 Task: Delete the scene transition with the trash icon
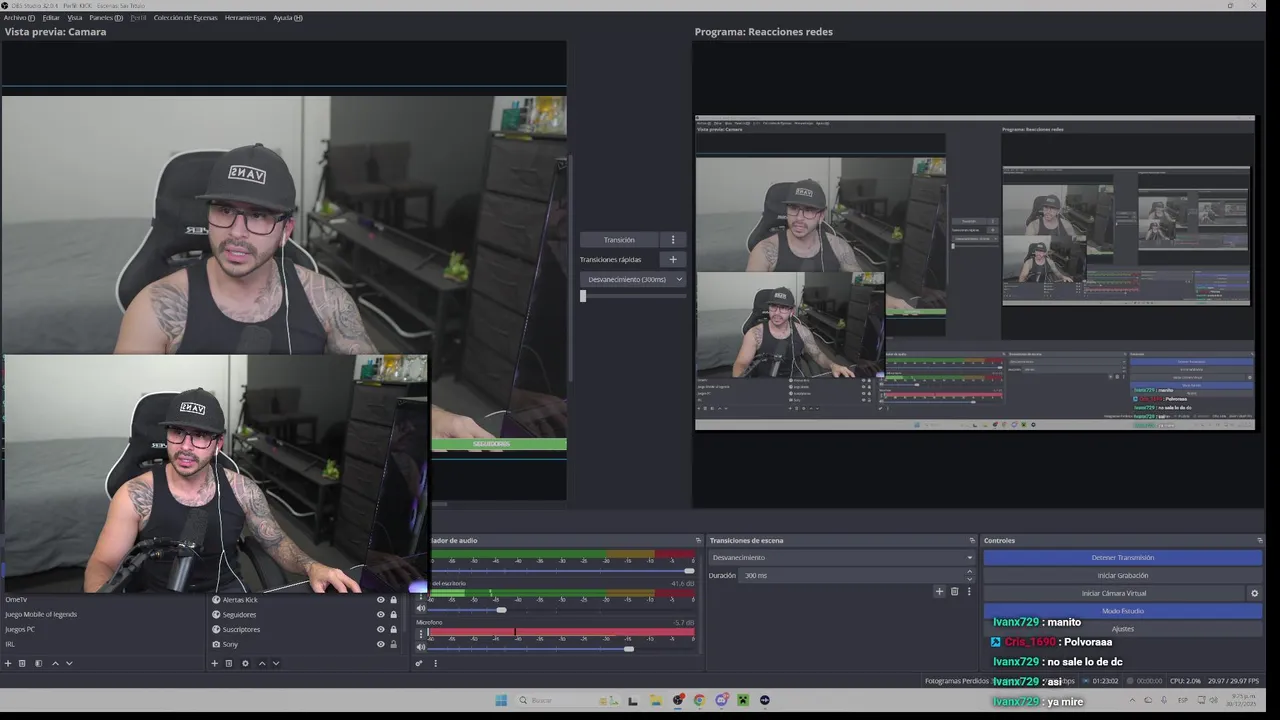click(x=954, y=591)
